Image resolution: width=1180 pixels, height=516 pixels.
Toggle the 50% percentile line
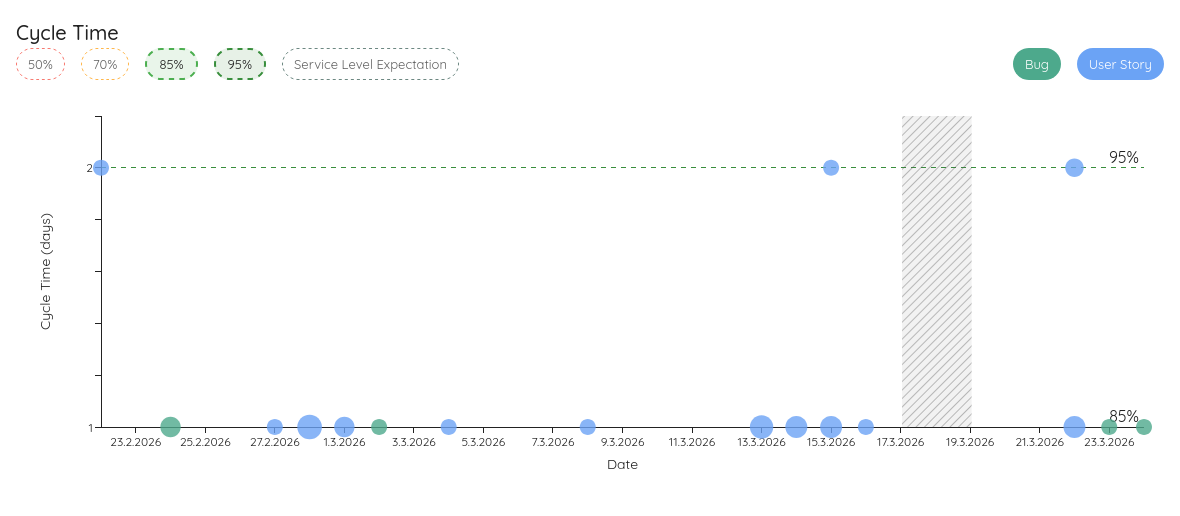click(x=40, y=65)
